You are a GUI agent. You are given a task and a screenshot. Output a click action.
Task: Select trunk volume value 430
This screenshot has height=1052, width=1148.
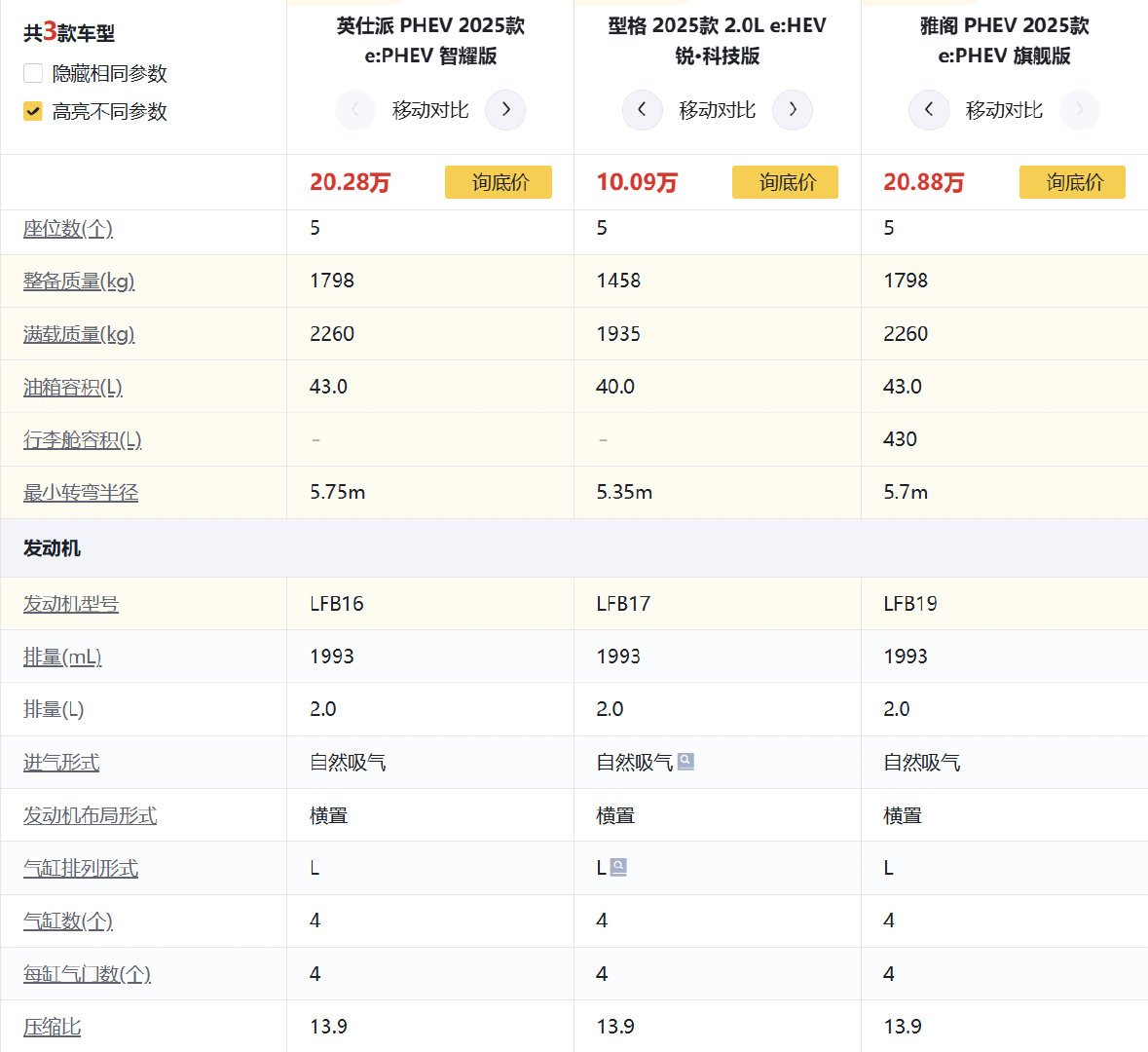900,439
